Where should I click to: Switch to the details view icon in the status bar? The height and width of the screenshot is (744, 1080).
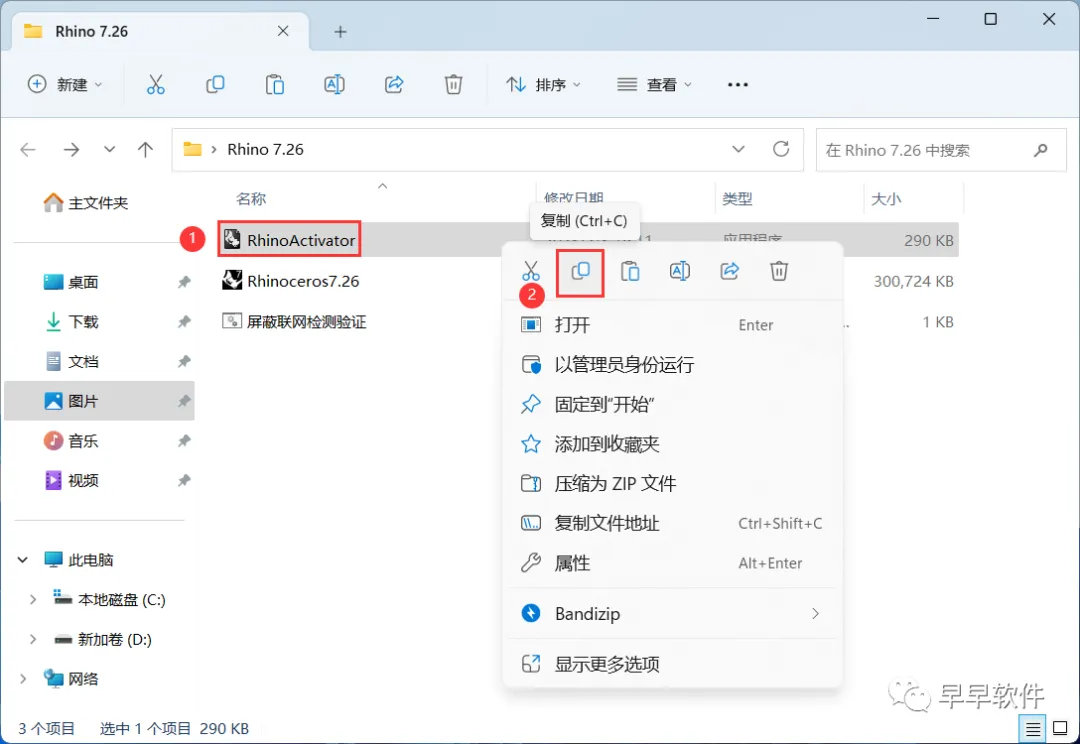(x=1032, y=728)
